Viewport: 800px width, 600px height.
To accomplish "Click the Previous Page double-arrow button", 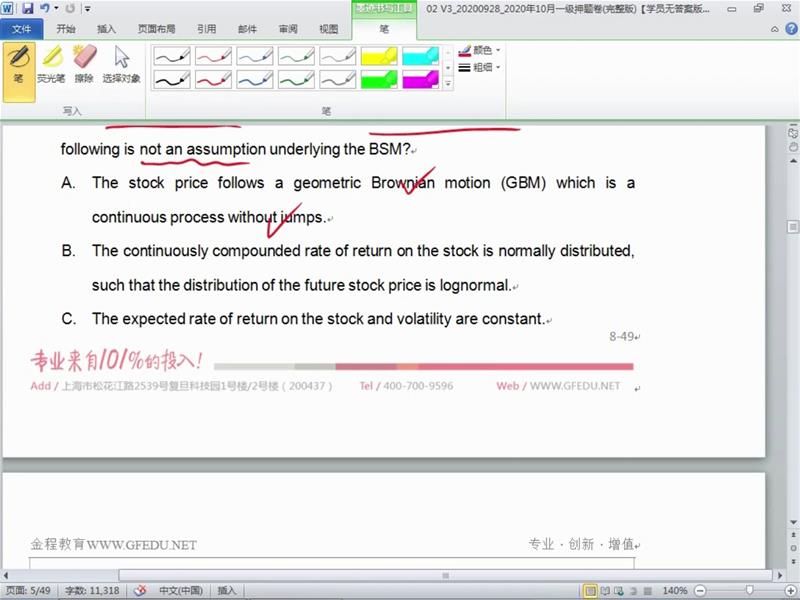I will tap(793, 535).
